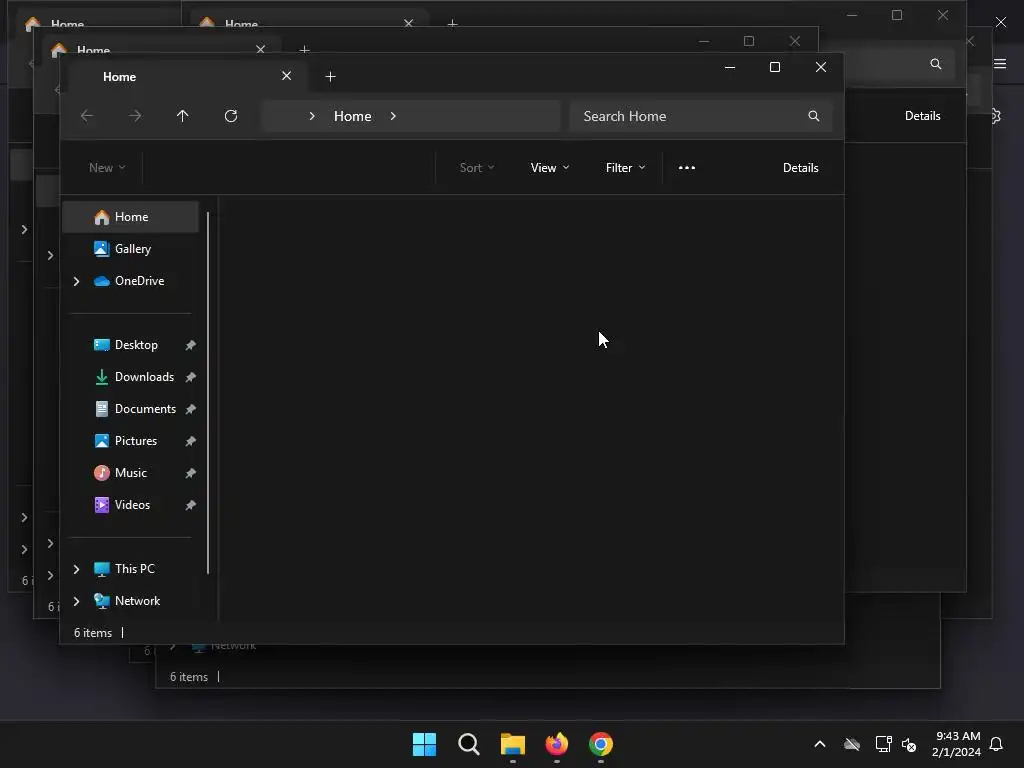The height and width of the screenshot is (768, 1024).
Task: Click the search magnifier in Search Home box
Action: 813,116
